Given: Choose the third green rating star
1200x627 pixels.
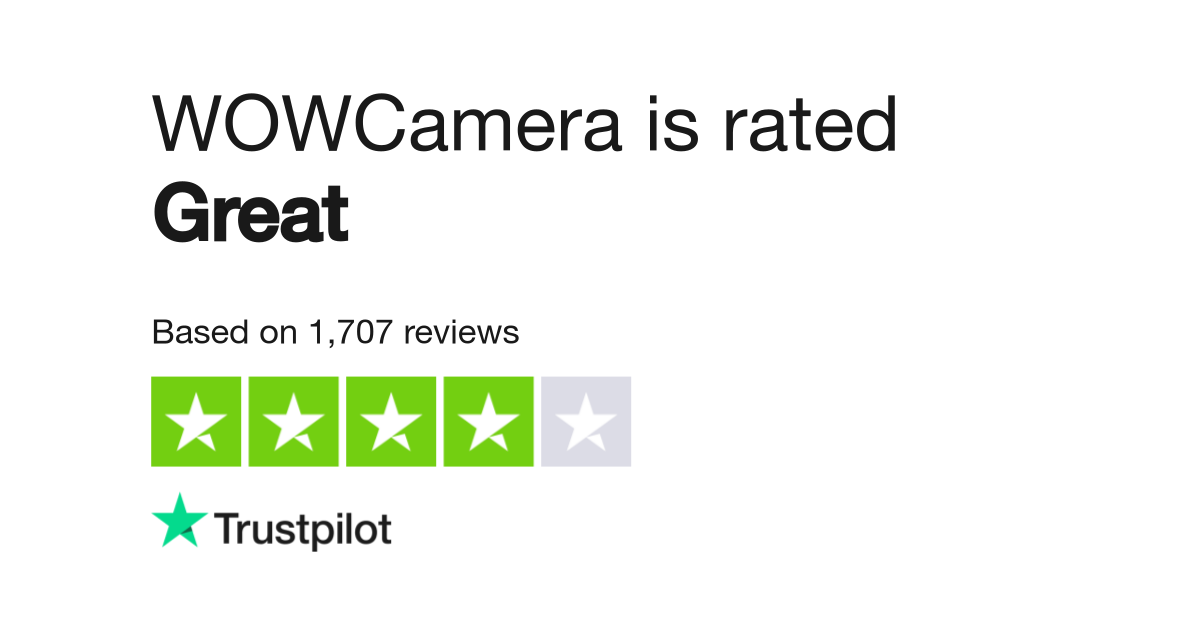Looking at the screenshot, I should tap(391, 421).
